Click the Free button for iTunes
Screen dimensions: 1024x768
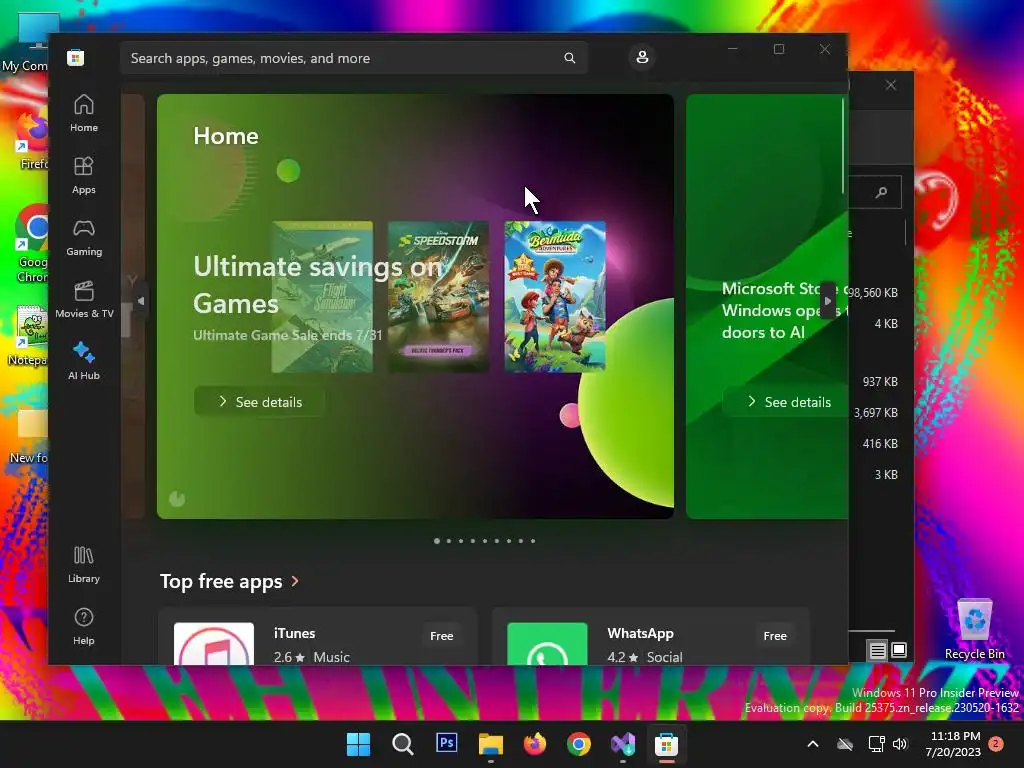point(441,635)
